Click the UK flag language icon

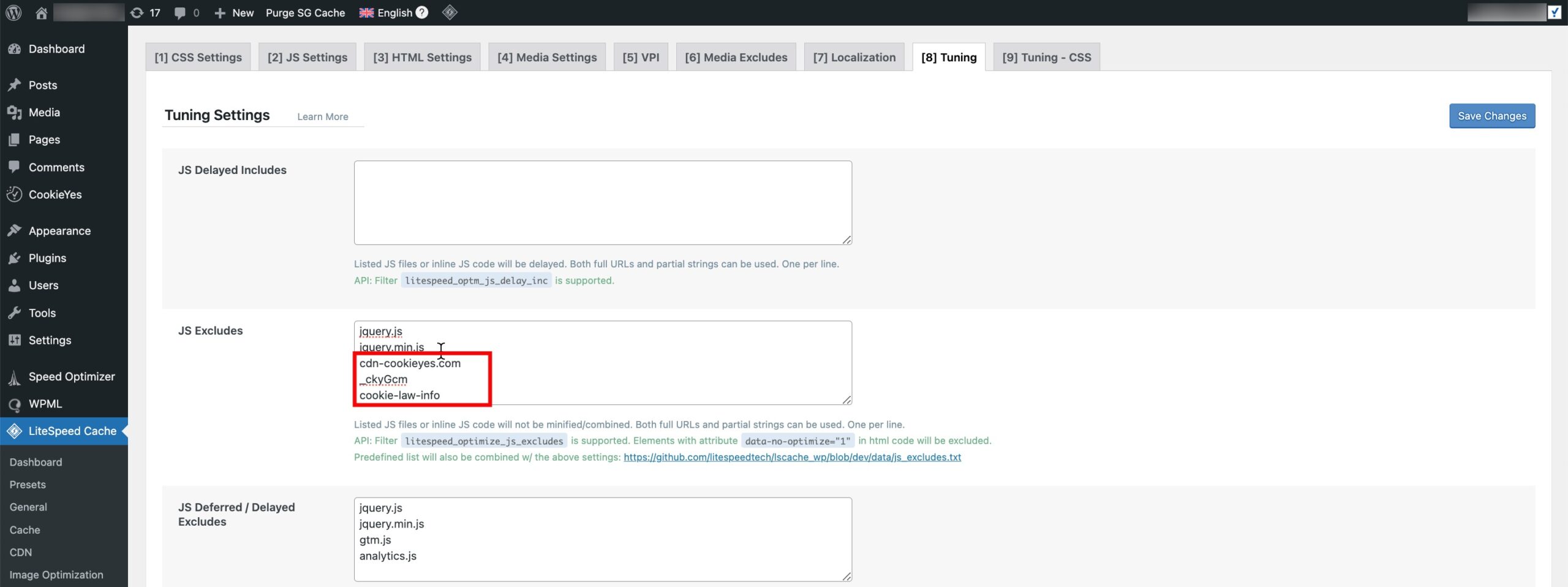[366, 12]
